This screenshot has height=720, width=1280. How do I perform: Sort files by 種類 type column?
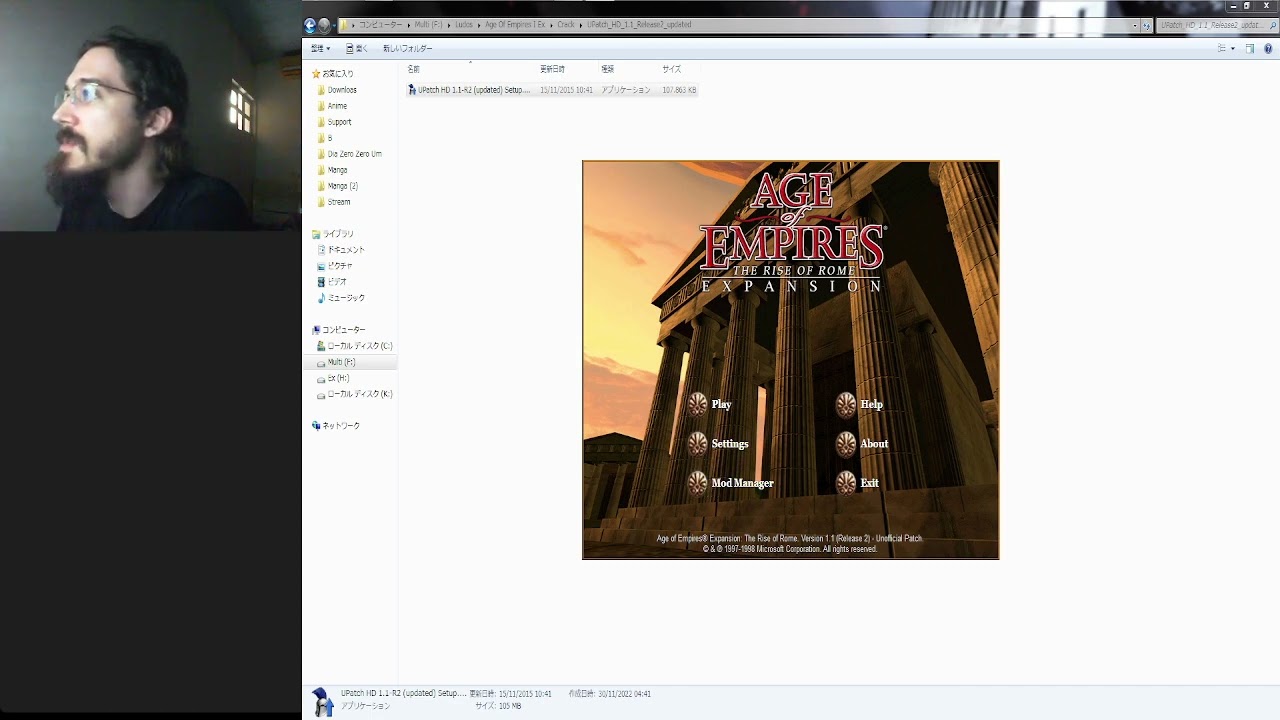click(607, 69)
